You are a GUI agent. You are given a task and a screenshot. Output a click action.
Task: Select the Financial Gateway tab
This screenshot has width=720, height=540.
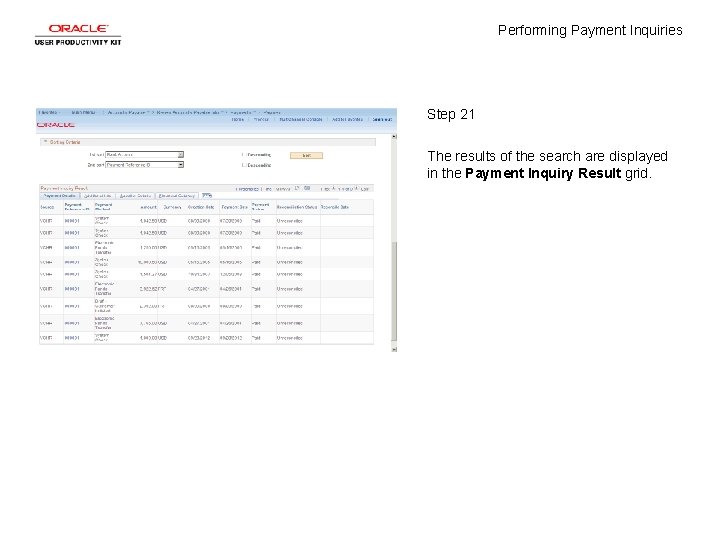[x=177, y=196]
